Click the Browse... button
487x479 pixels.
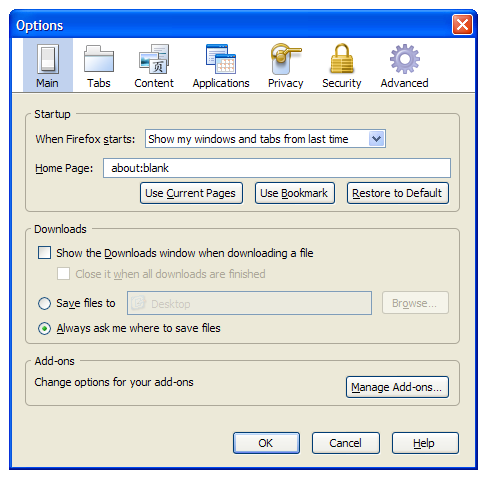click(415, 303)
